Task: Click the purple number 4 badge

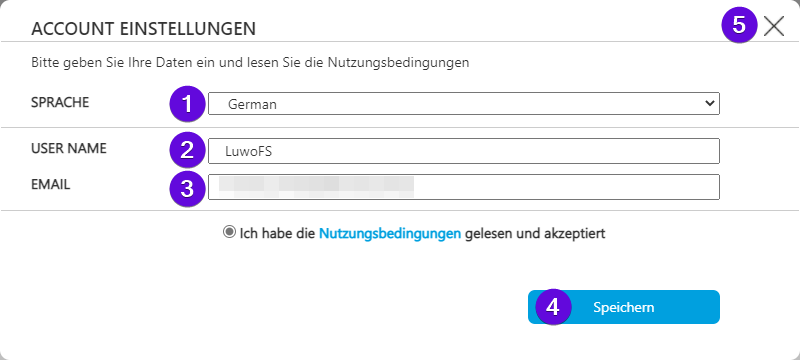Action: point(553,307)
